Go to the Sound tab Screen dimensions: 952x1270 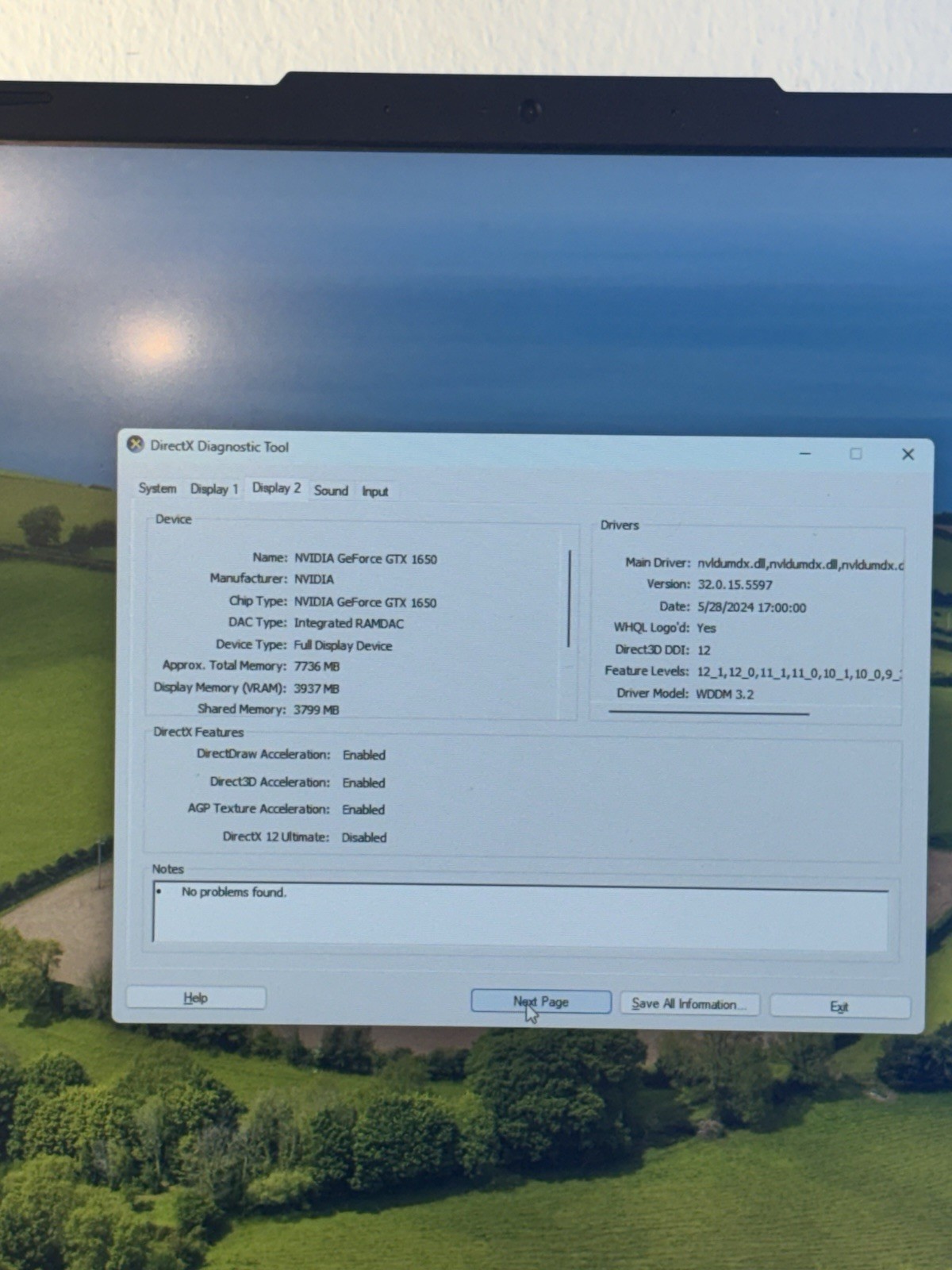click(331, 491)
